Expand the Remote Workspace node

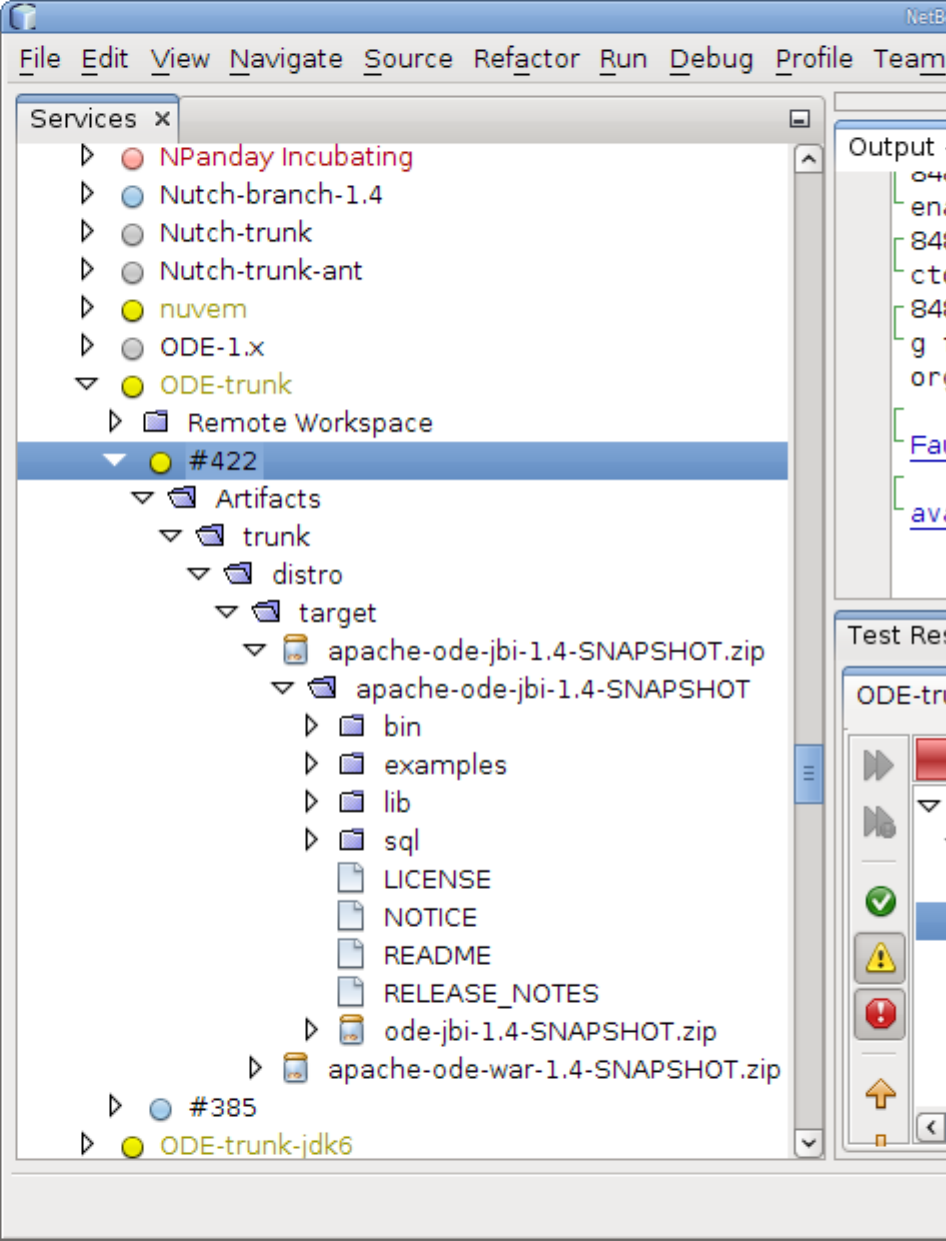pyautogui.click(x=115, y=421)
